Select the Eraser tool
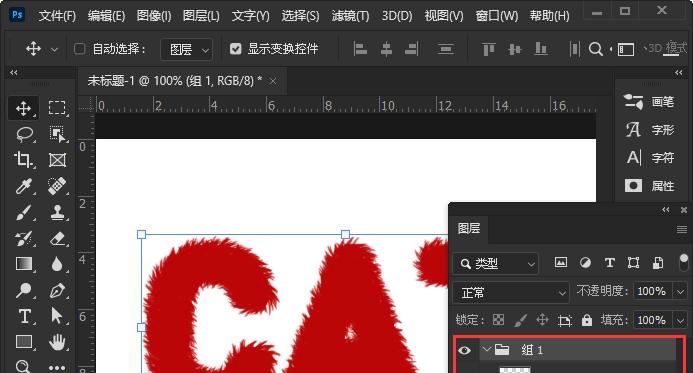Viewport: 693px width, 373px height. pyautogui.click(x=57, y=238)
